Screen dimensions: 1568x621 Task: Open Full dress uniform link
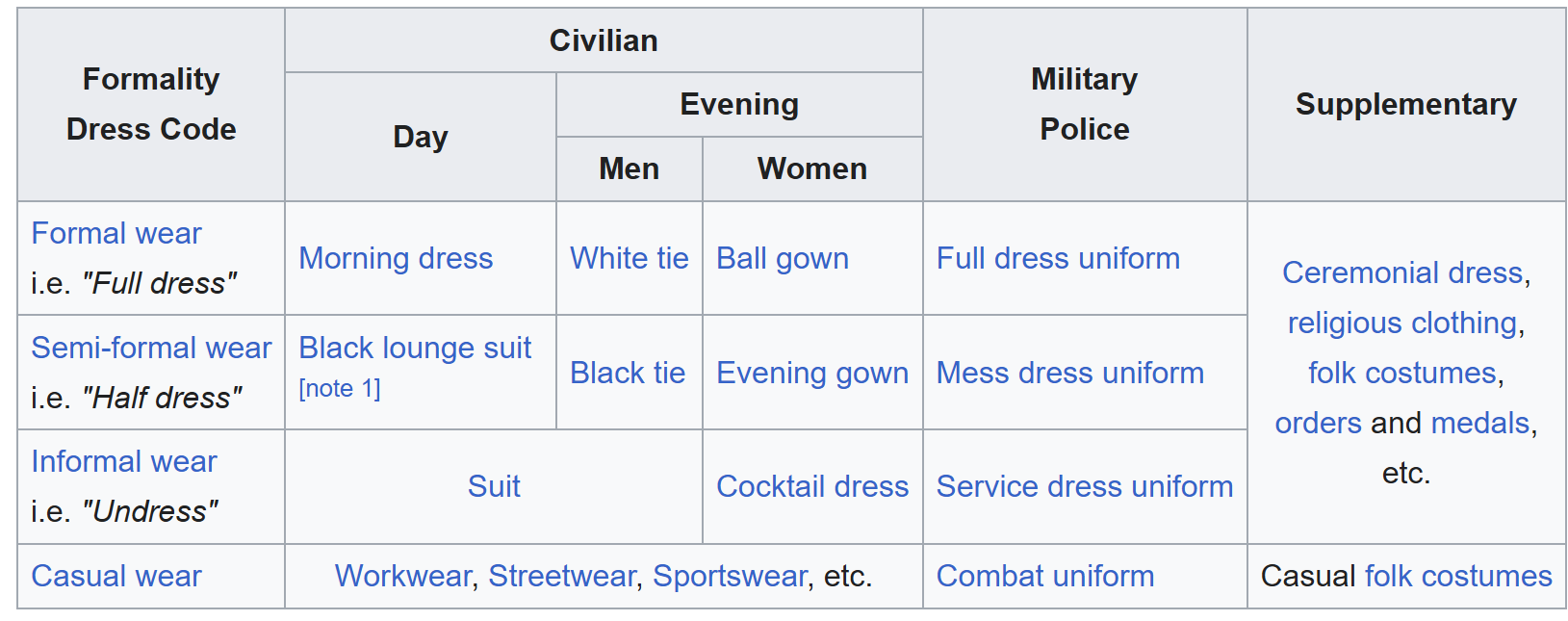(1058, 258)
